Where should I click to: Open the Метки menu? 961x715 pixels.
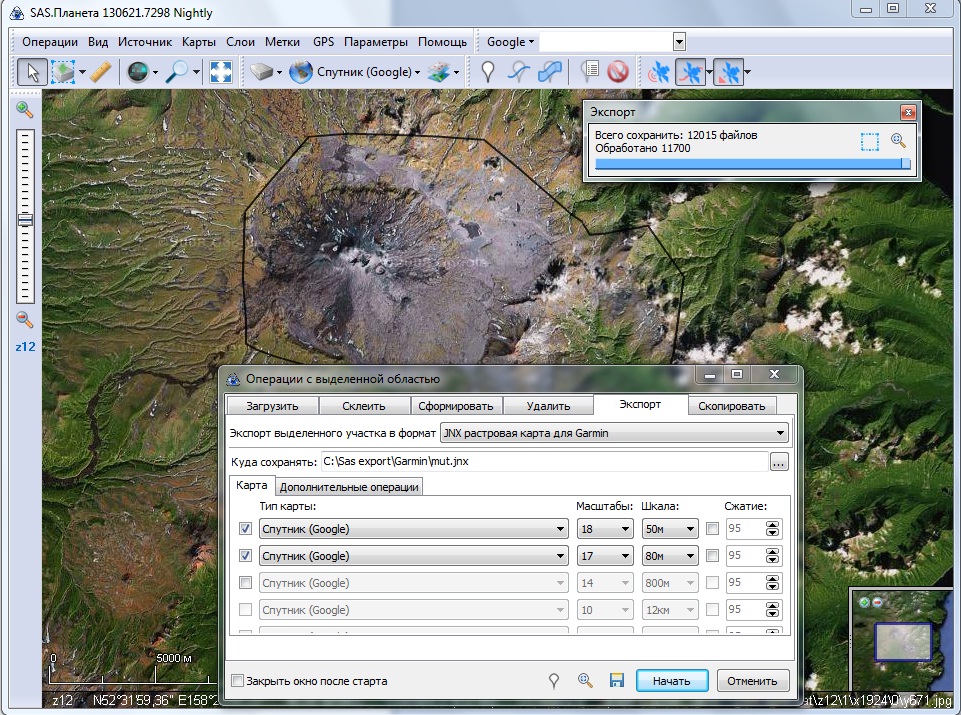coord(283,42)
